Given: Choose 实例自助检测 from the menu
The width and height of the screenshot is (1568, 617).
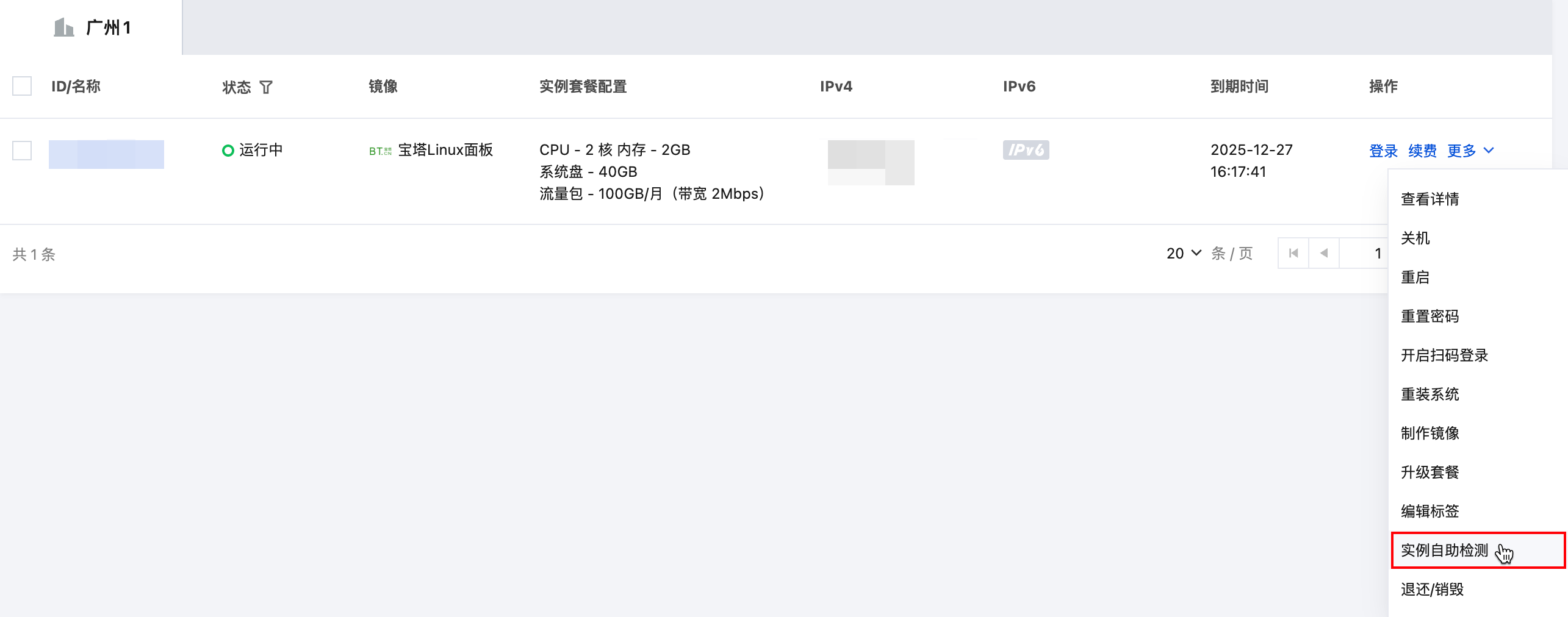Looking at the screenshot, I should [x=1444, y=551].
